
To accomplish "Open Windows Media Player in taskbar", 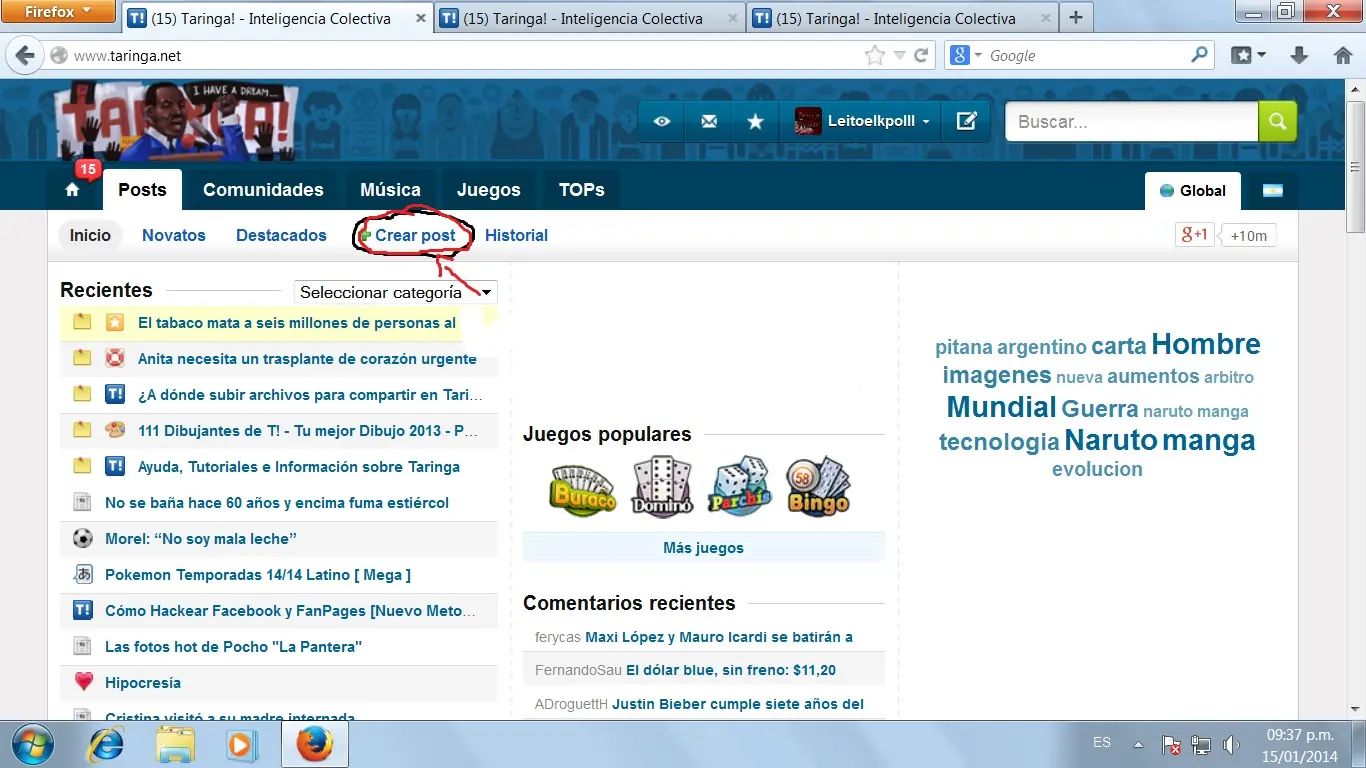I will [x=241, y=745].
